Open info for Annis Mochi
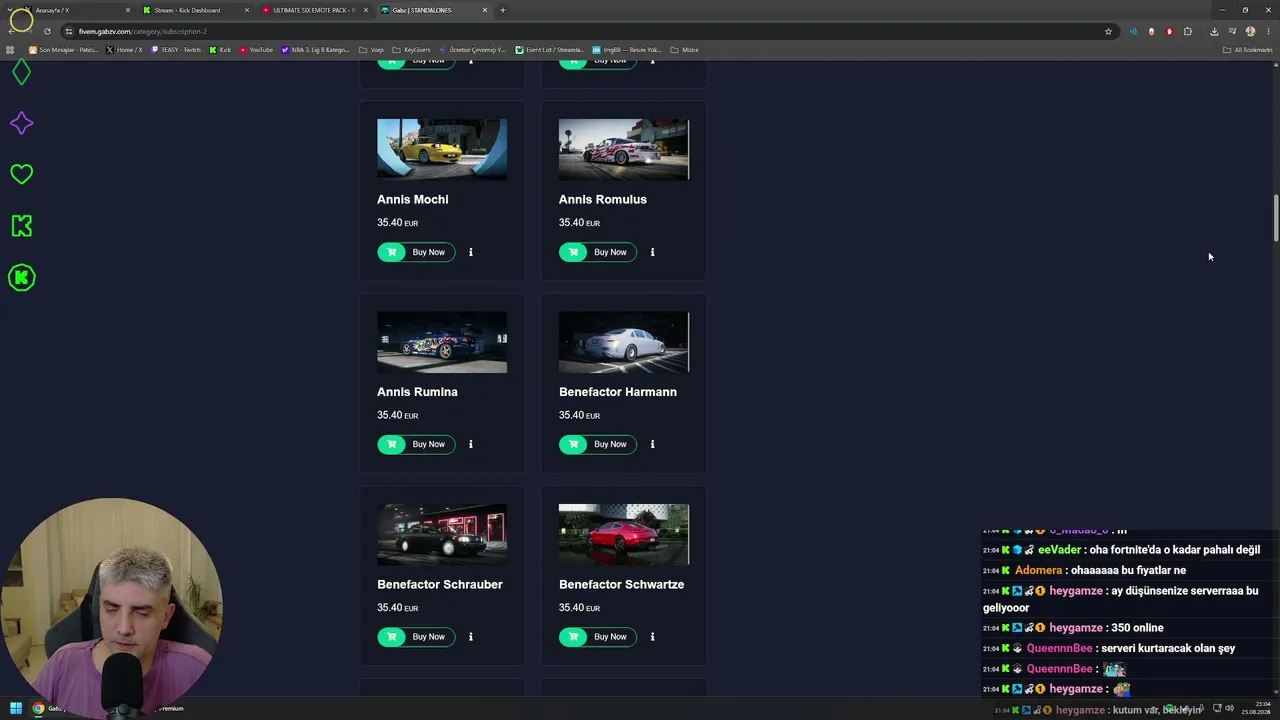This screenshot has width=1280, height=720. click(x=471, y=252)
